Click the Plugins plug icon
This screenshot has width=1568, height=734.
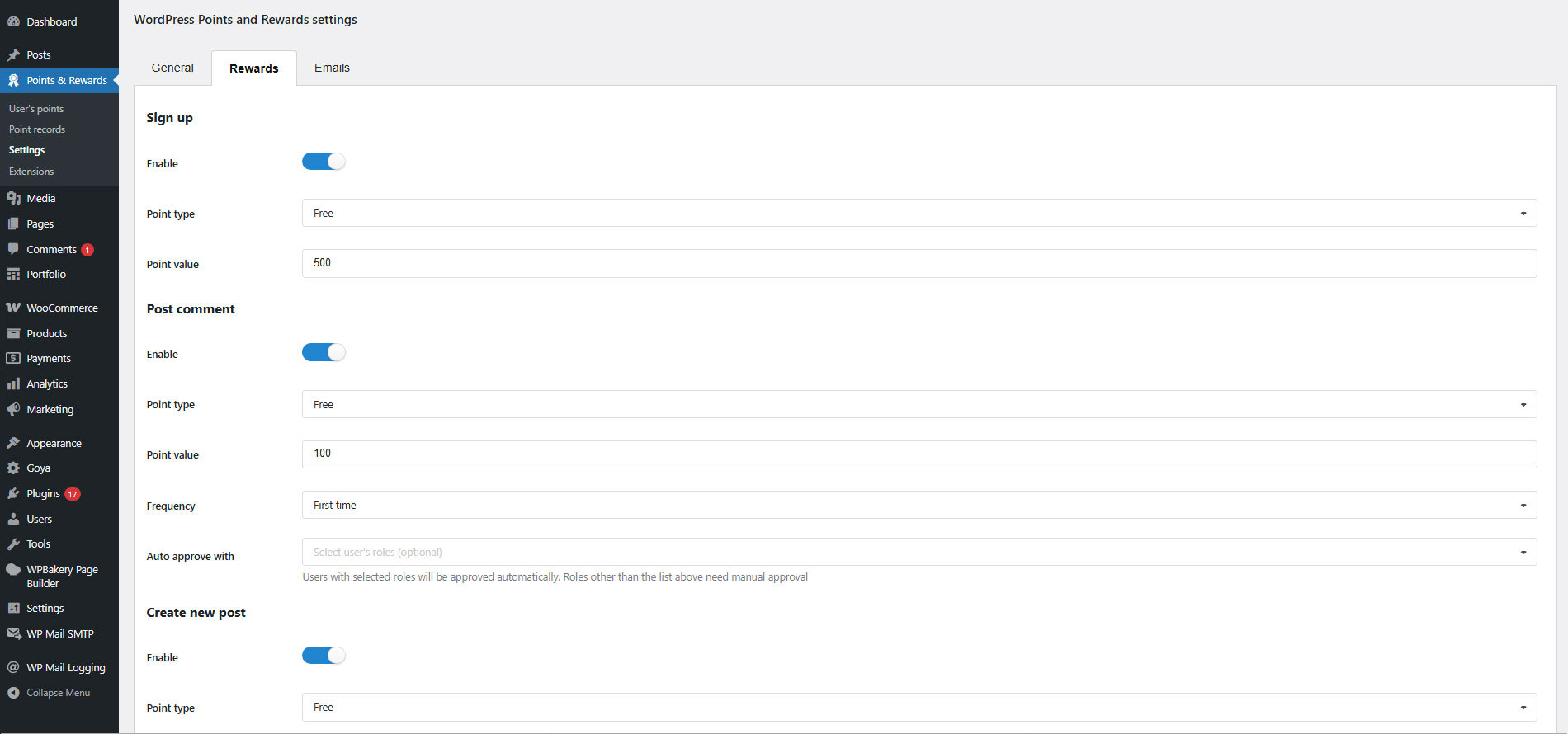pos(13,493)
